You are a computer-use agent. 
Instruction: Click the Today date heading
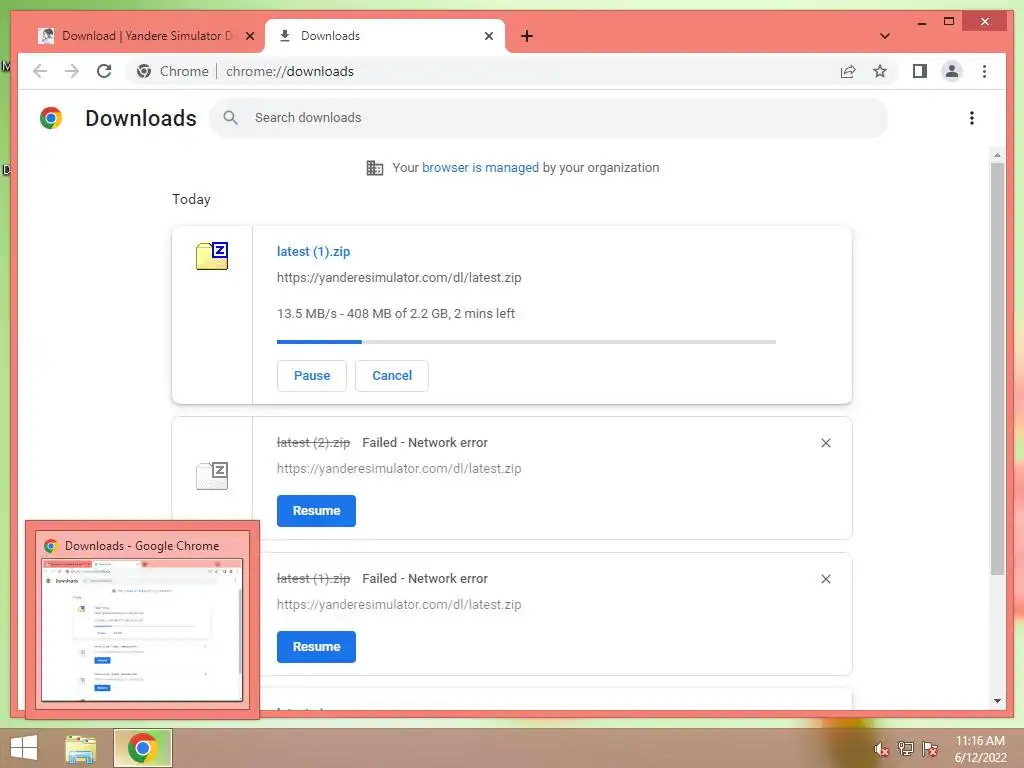coord(191,199)
